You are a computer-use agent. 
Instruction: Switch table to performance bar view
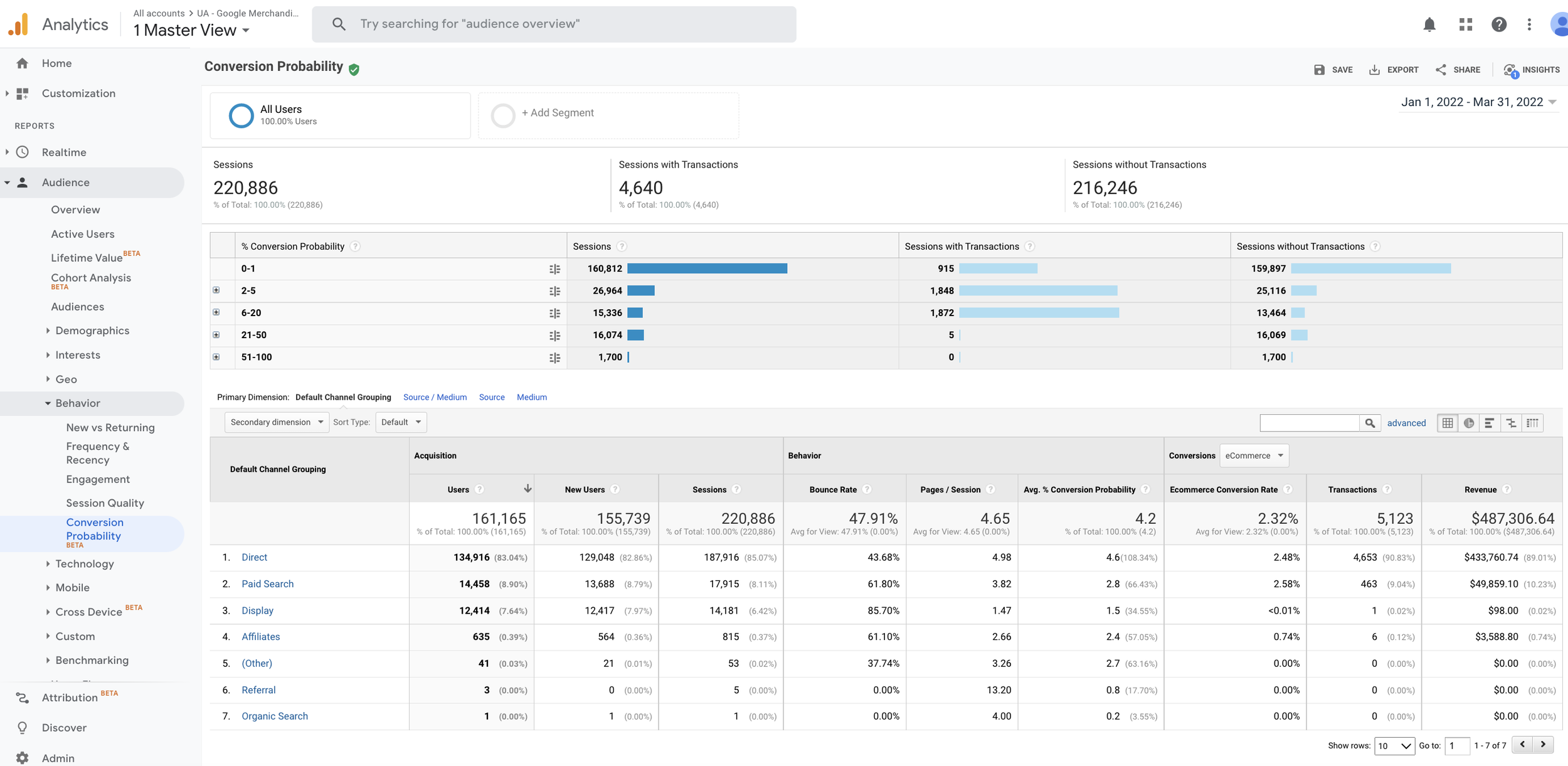coord(1489,423)
